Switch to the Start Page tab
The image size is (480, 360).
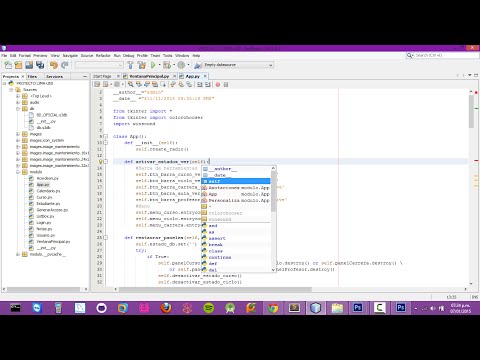coord(102,76)
